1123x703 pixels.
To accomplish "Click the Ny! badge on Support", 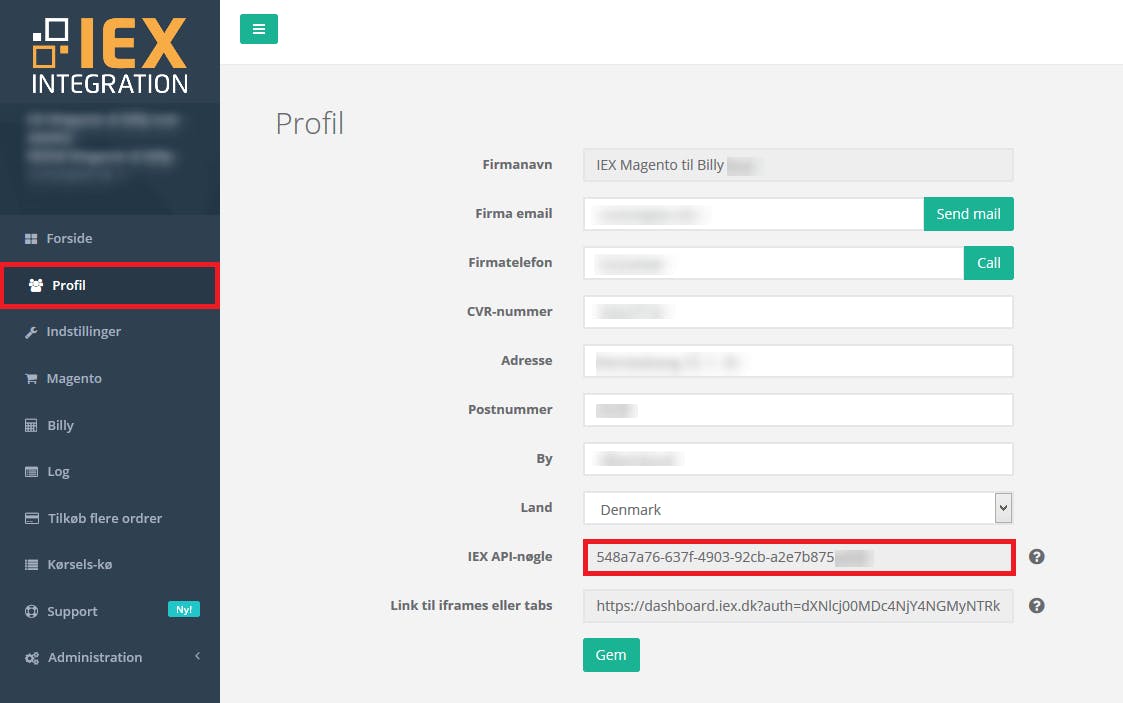I will click(x=184, y=609).
